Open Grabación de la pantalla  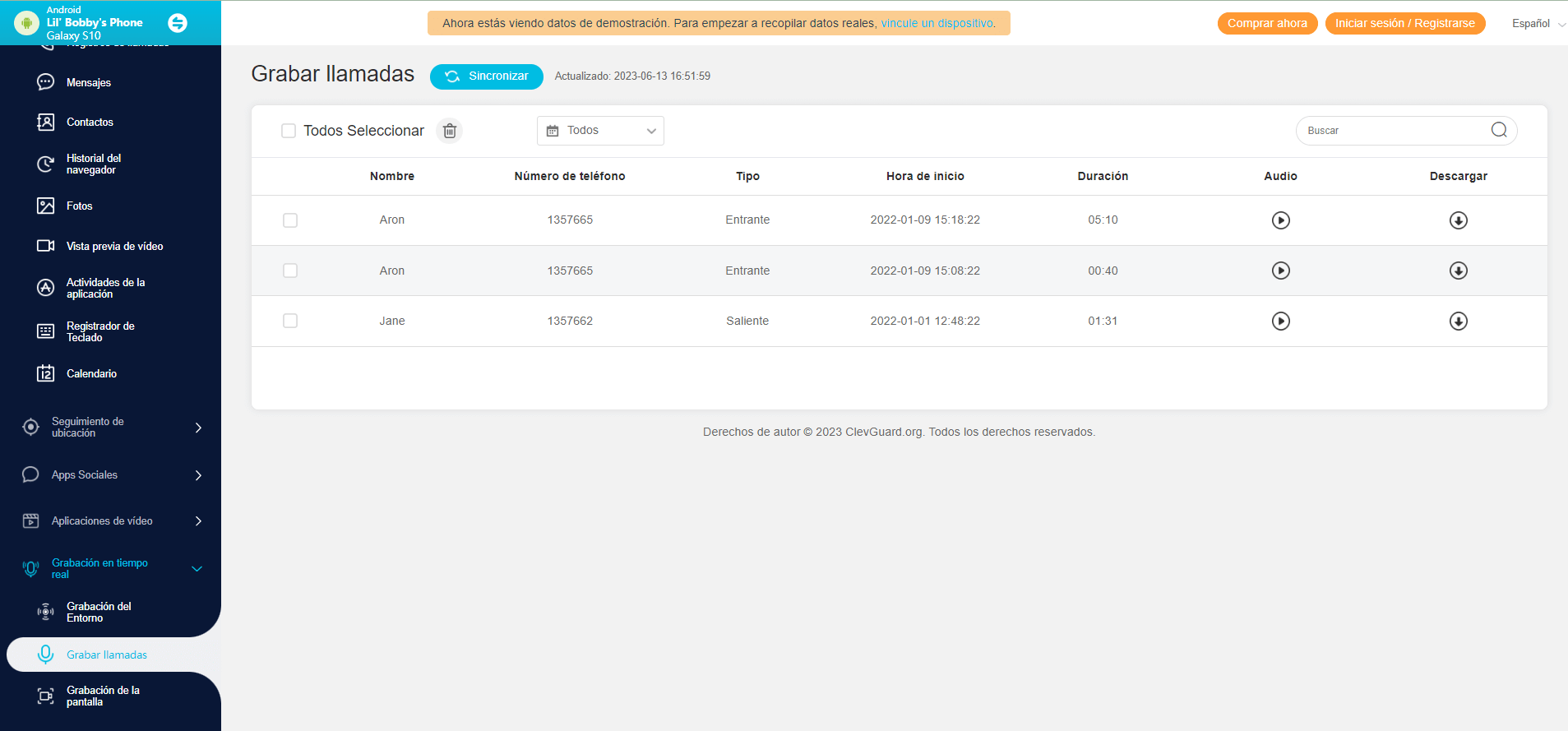coord(103,696)
